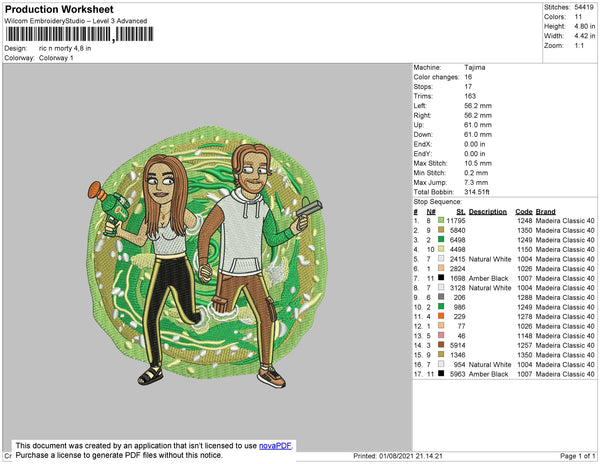
Task: Click the stitch count '6498'
Action: [458, 240]
